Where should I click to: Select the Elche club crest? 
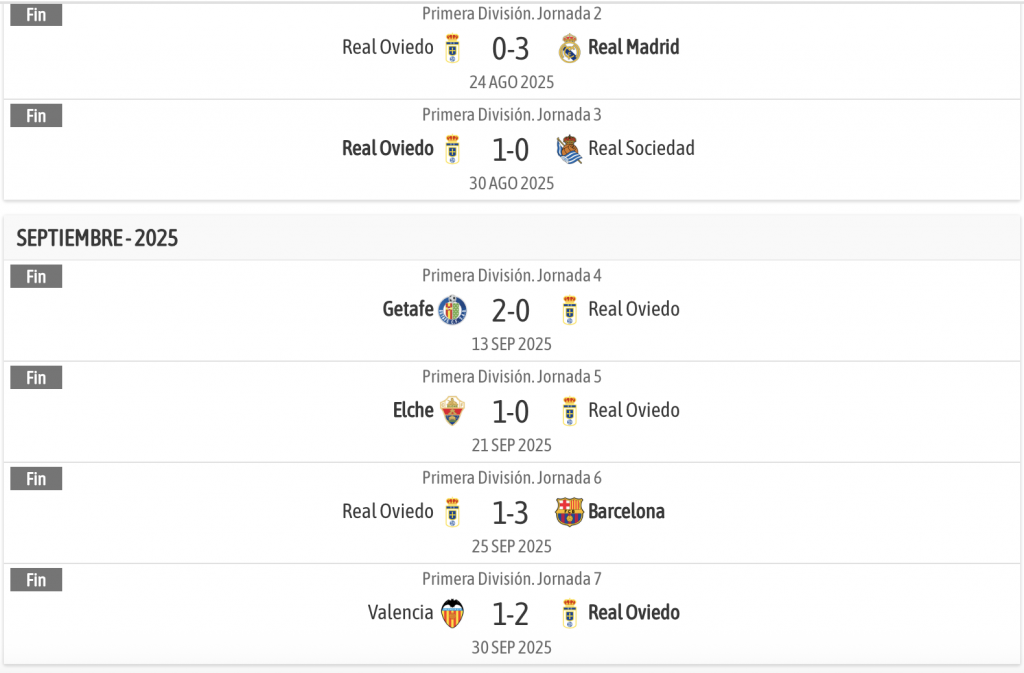pos(452,411)
